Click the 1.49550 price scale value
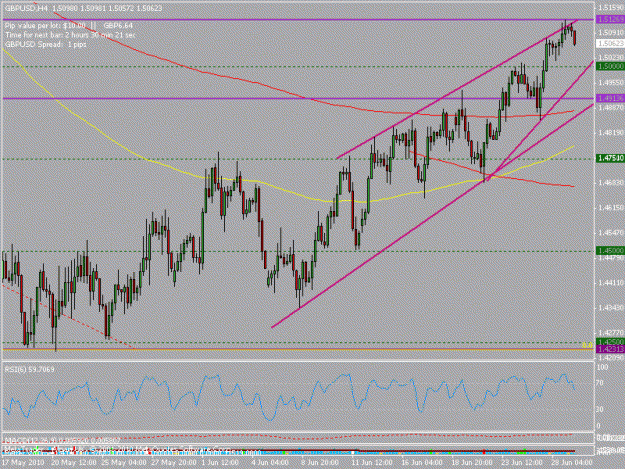 click(x=612, y=82)
